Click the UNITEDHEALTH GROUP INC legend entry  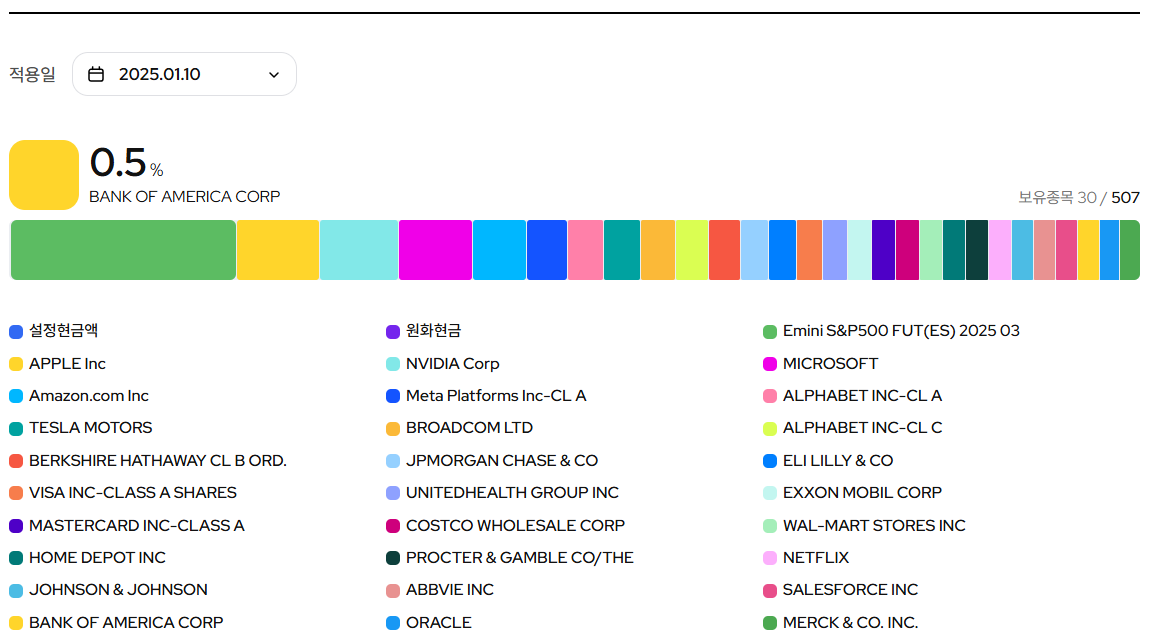click(x=502, y=493)
